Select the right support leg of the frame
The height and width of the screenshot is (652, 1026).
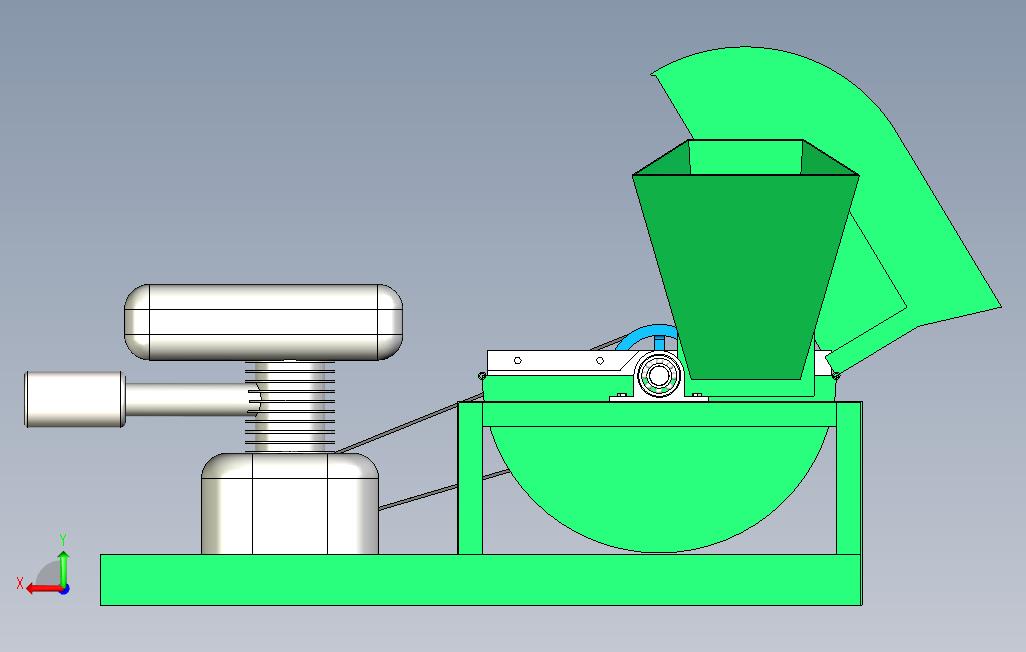849,479
